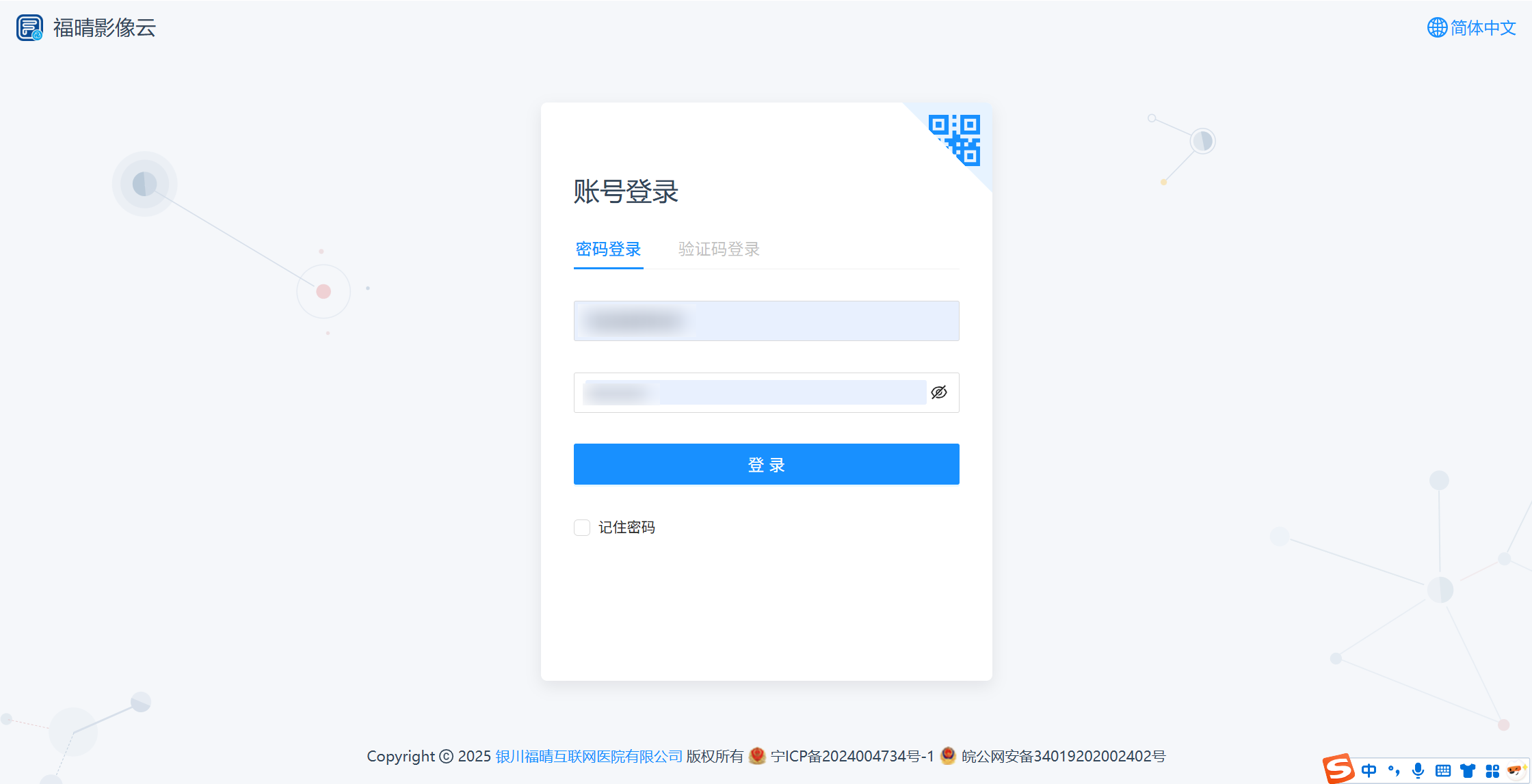Toggle password visibility eye icon
Viewport: 1532px width, 784px height.
939,392
